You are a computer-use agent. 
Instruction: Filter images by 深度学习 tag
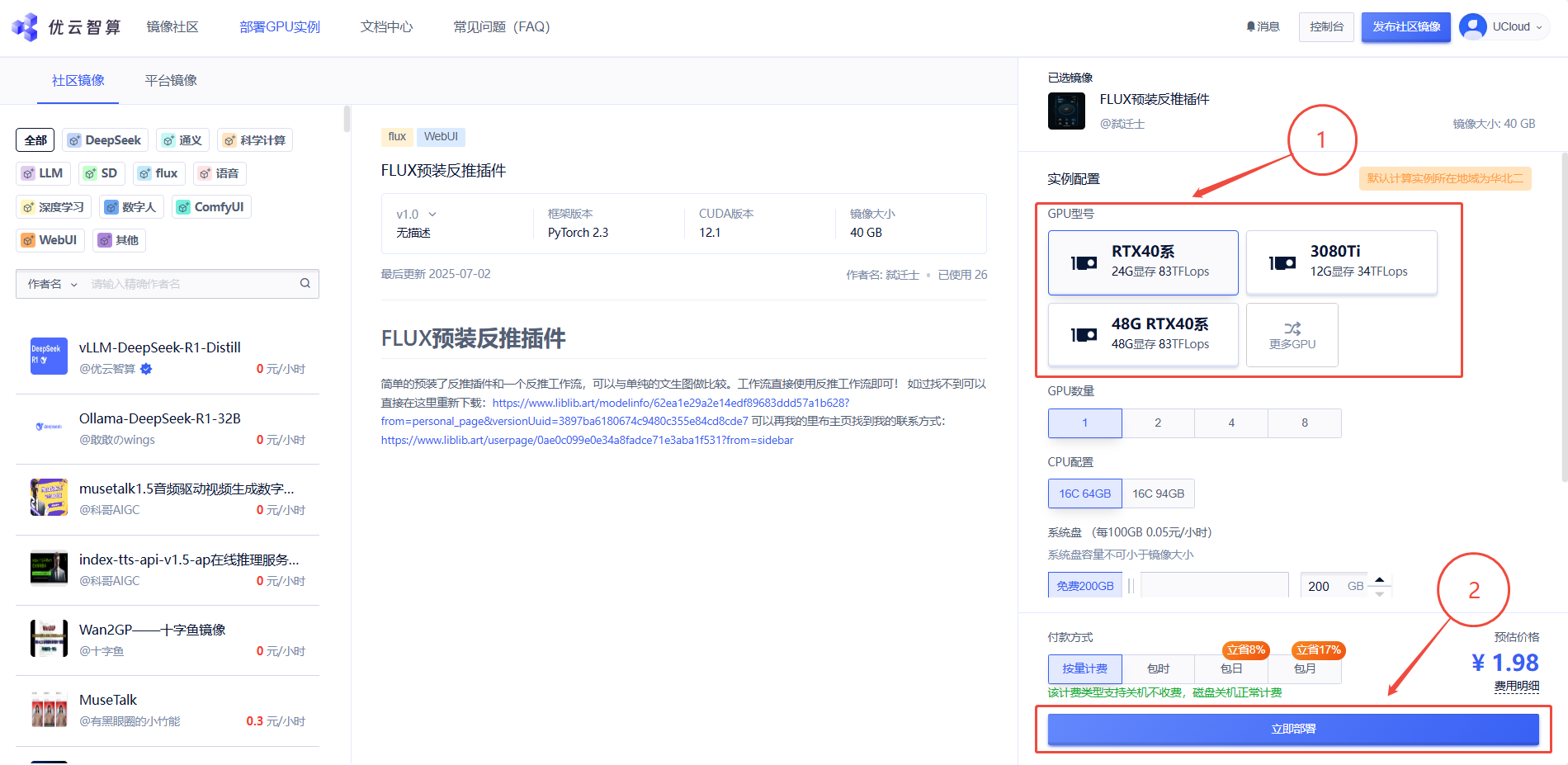coord(54,207)
